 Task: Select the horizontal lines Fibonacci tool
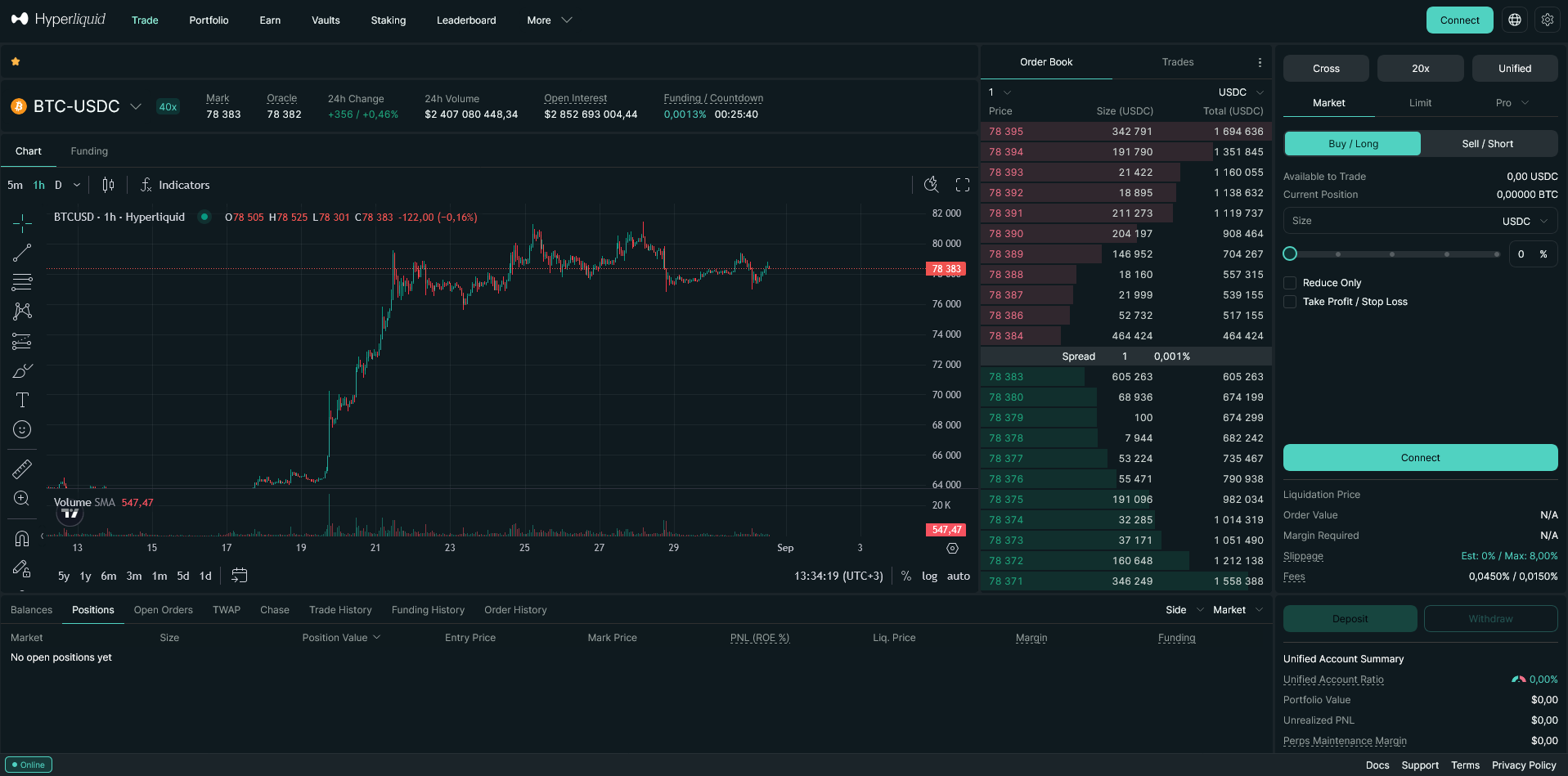tap(22, 282)
